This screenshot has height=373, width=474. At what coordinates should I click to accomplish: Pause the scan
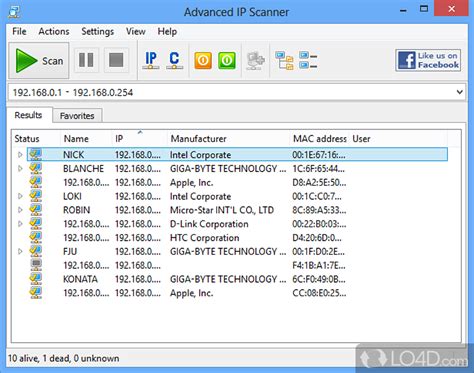pyautogui.click(x=86, y=60)
